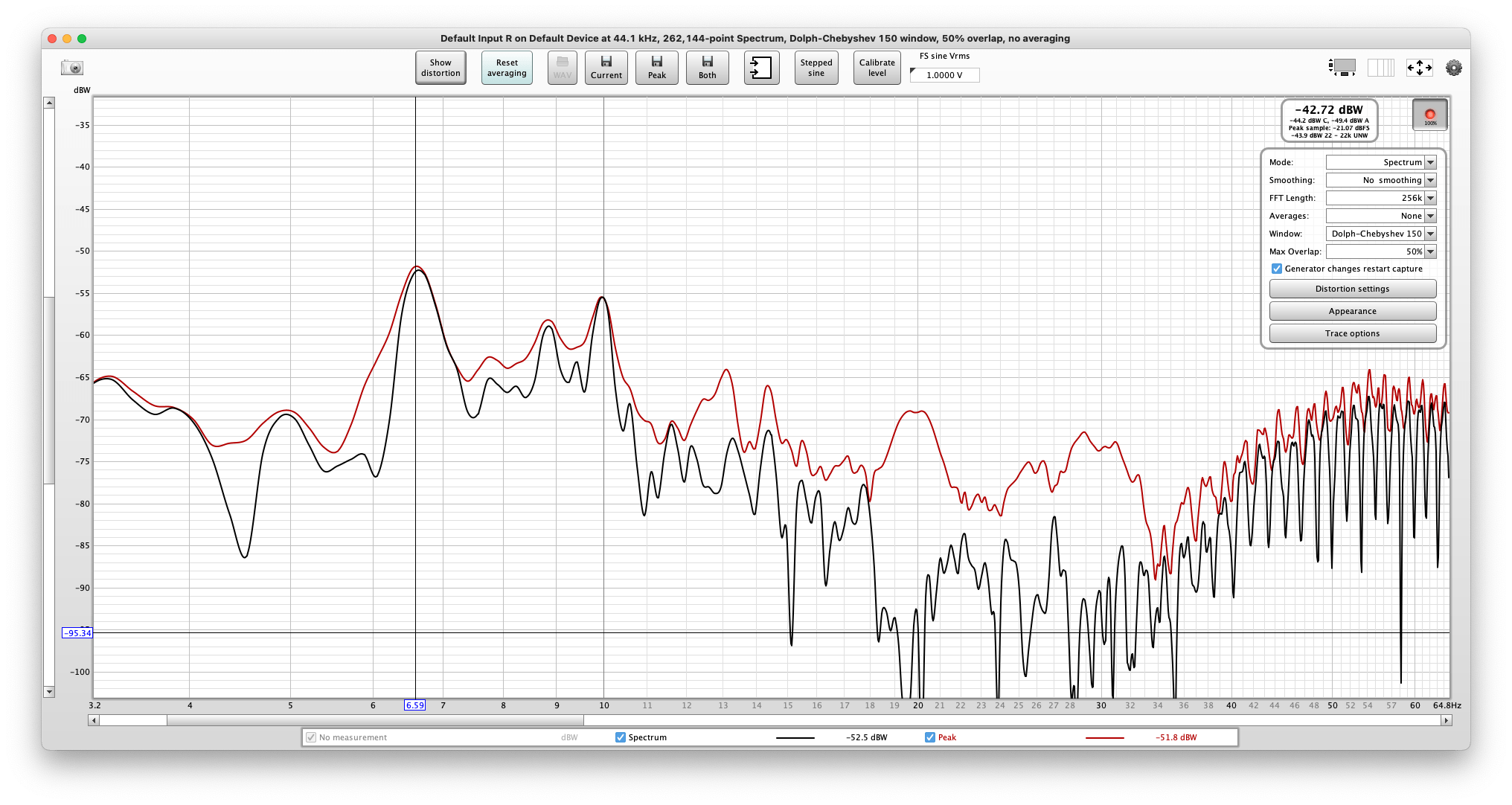Viewport: 1512px width, 805px height.
Task: Click the -51.8 dBW Peak value
Action: 1176,737
